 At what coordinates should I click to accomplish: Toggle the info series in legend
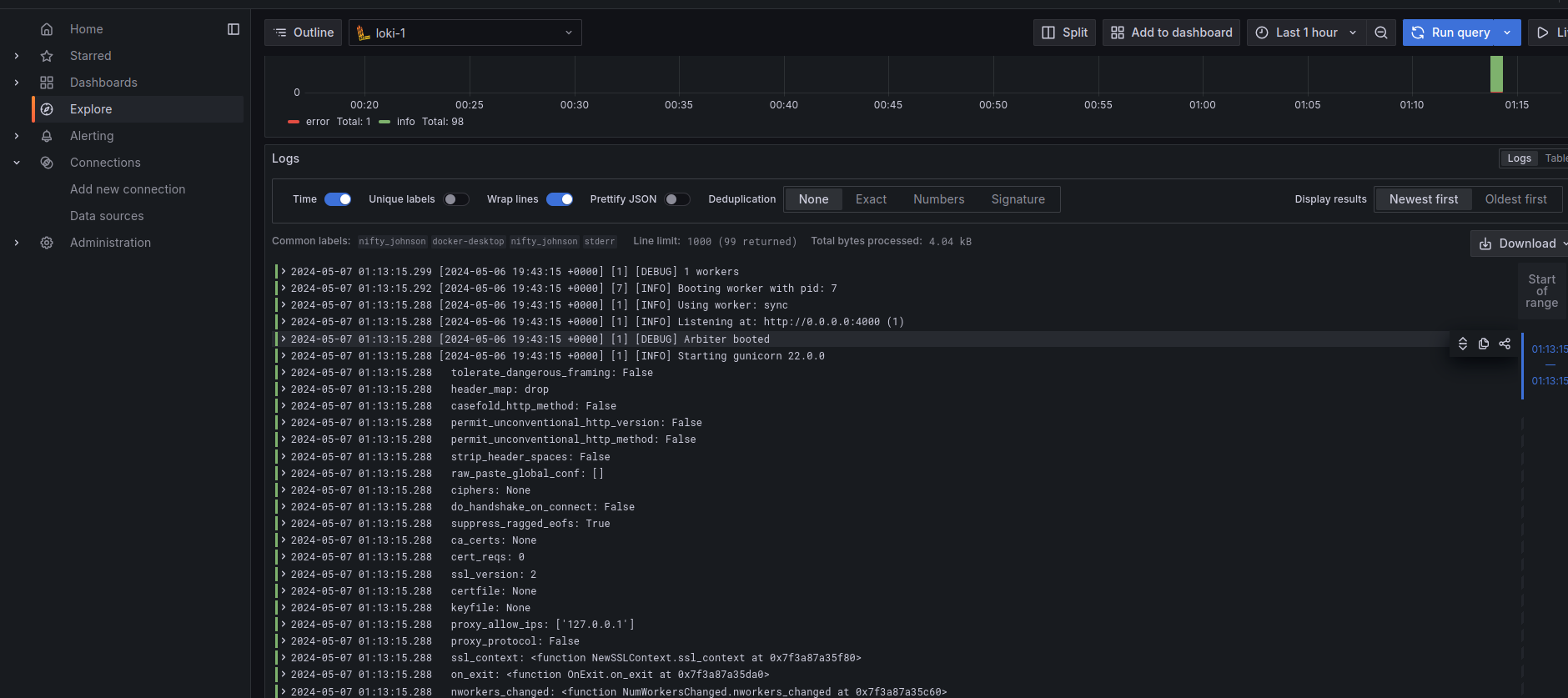tap(405, 122)
